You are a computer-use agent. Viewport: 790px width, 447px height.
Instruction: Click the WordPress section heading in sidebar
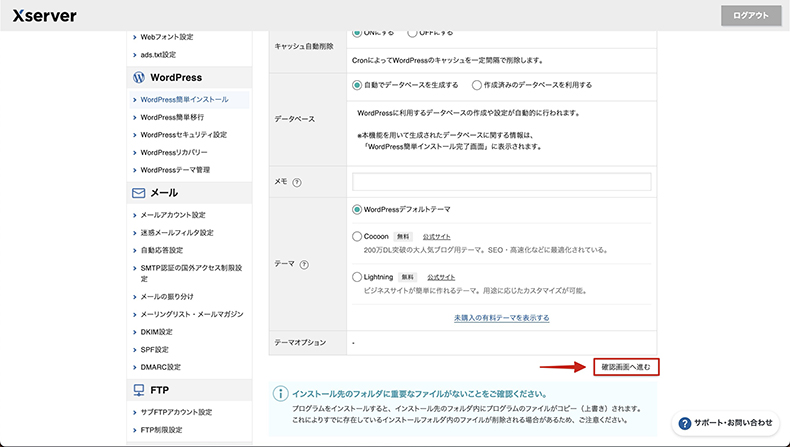pos(176,78)
